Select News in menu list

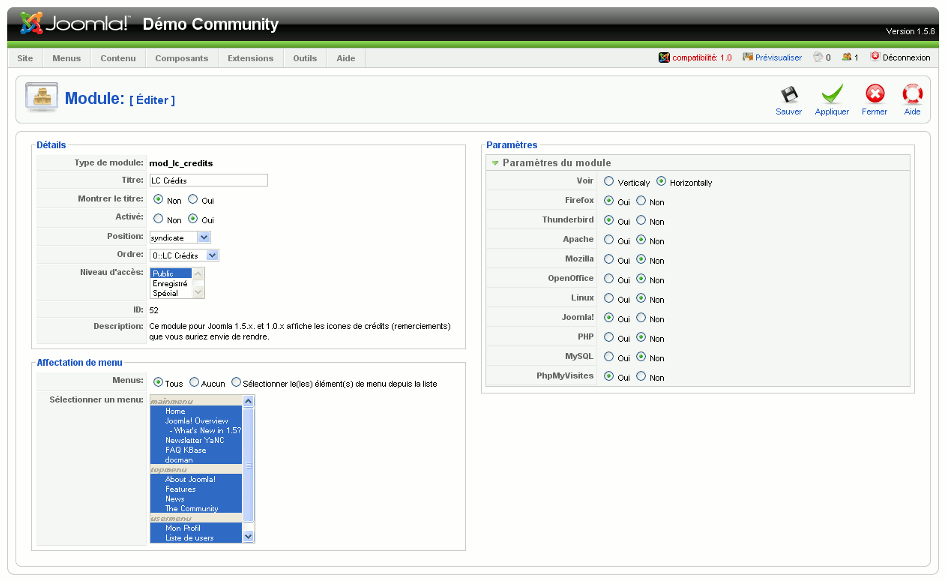tap(196, 499)
